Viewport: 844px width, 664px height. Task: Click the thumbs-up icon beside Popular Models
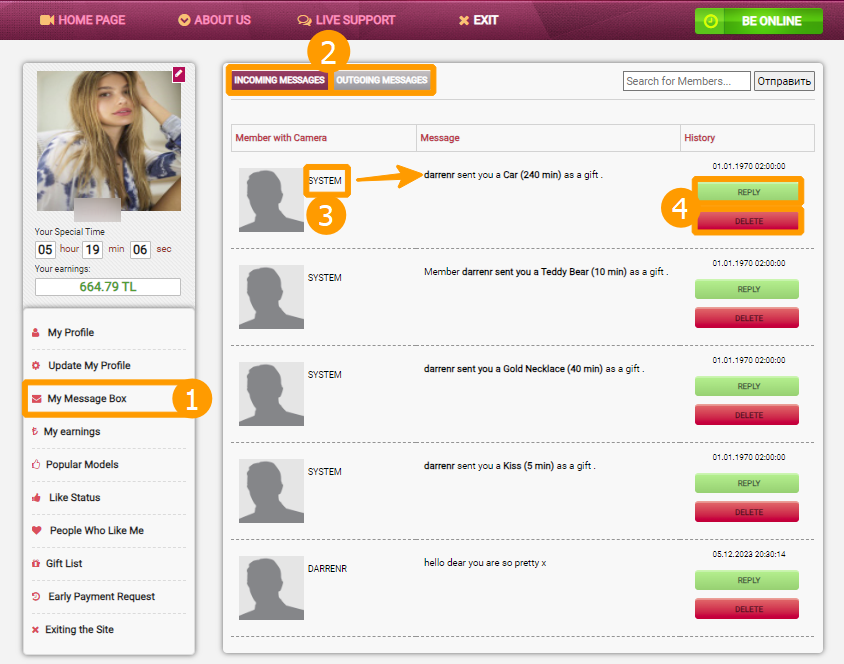pyautogui.click(x=36, y=465)
